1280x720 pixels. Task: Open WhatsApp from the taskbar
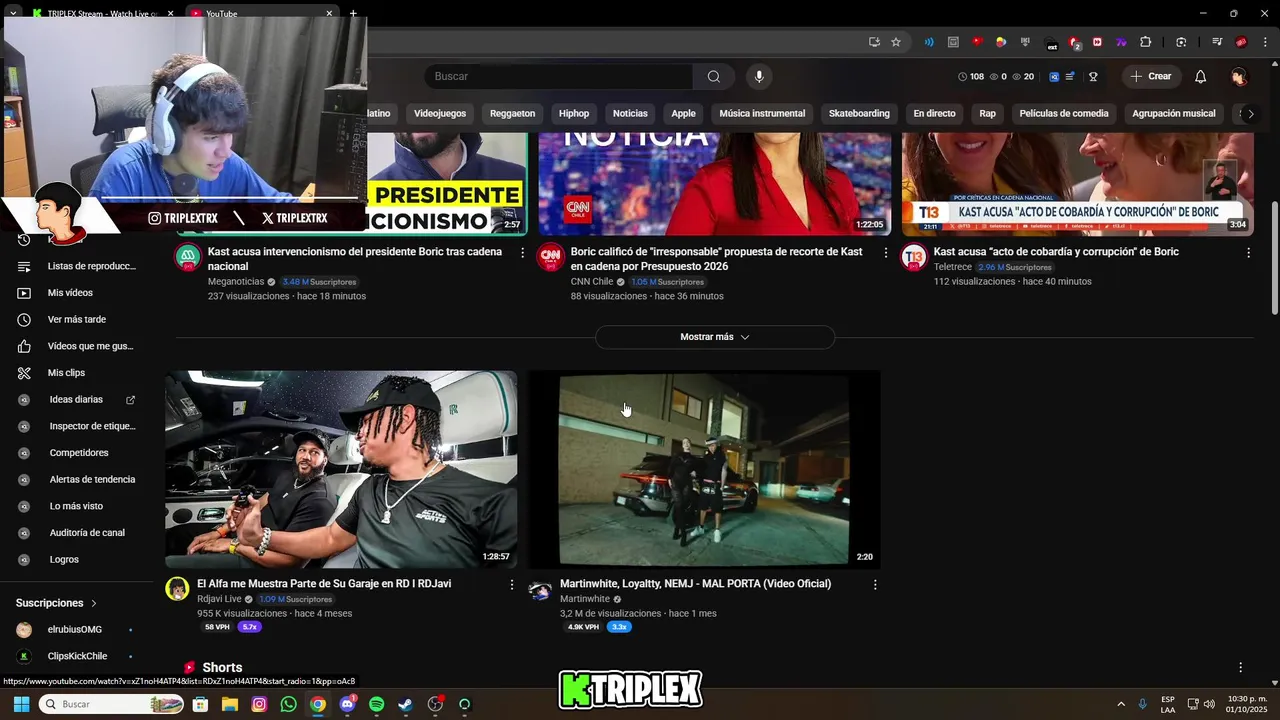tap(289, 704)
